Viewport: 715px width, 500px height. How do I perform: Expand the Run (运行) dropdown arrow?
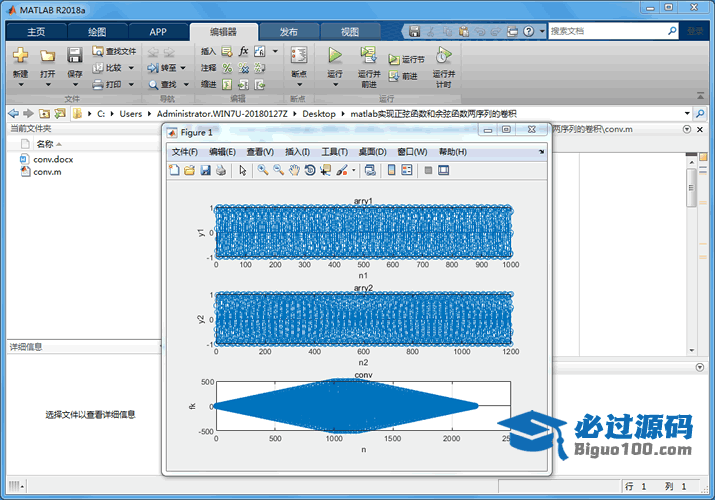[335, 85]
